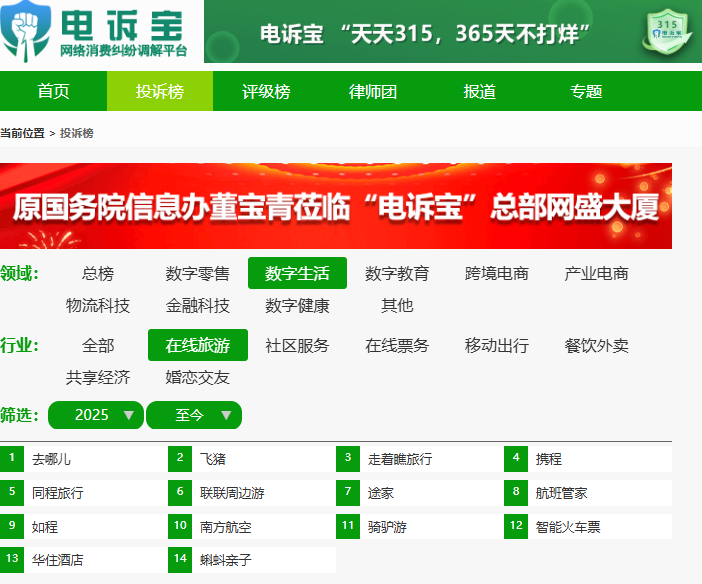Choose the 跨境电商 field filter

(496, 273)
